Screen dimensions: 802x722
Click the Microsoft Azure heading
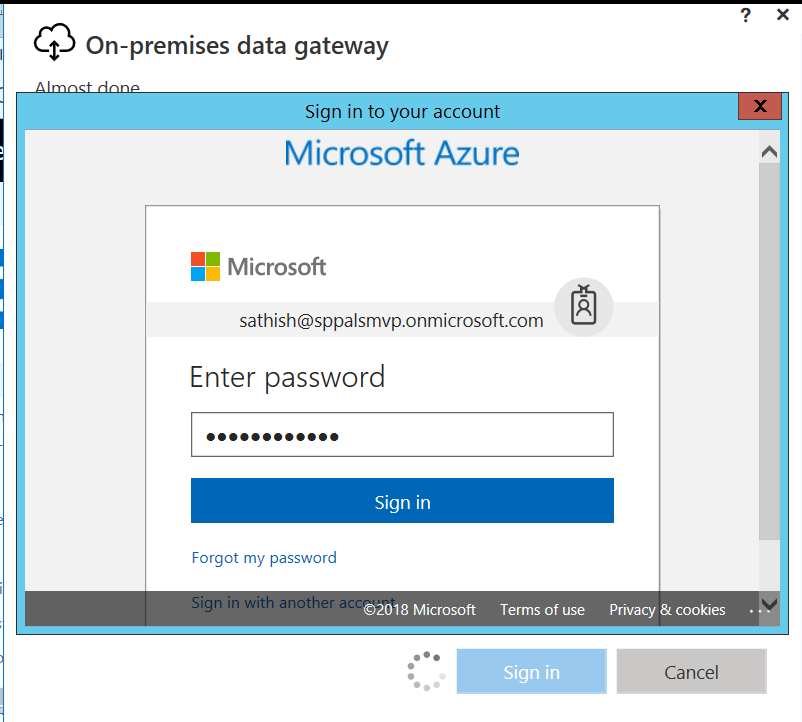coord(402,153)
